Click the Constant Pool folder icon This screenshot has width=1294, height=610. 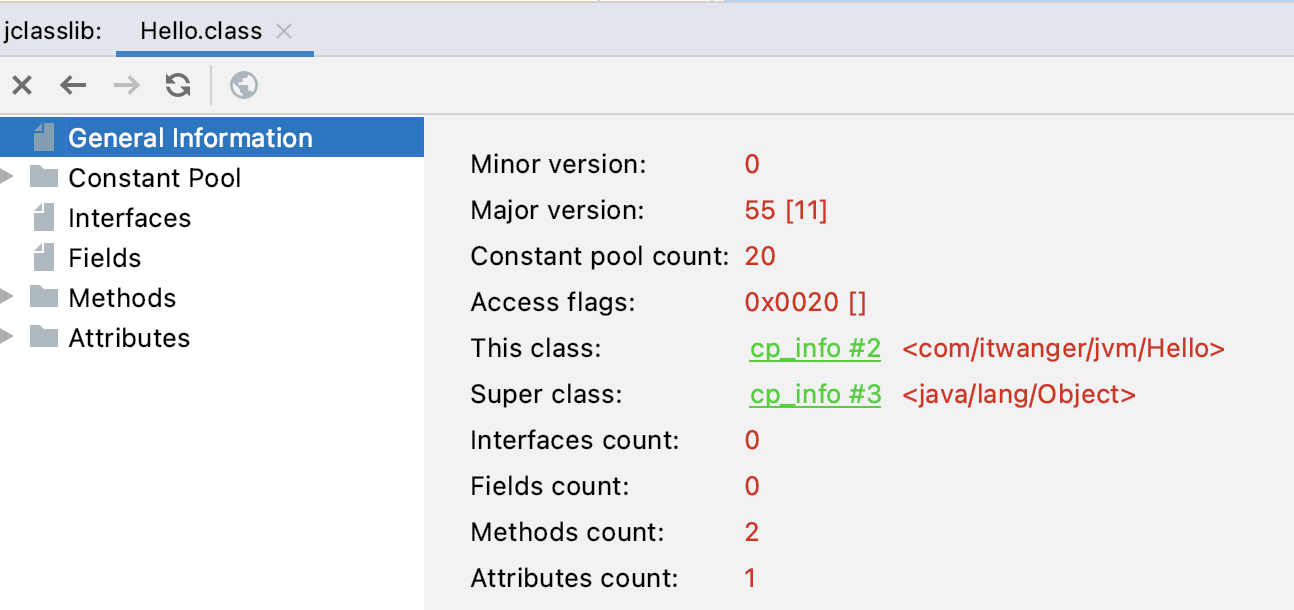pos(43,178)
